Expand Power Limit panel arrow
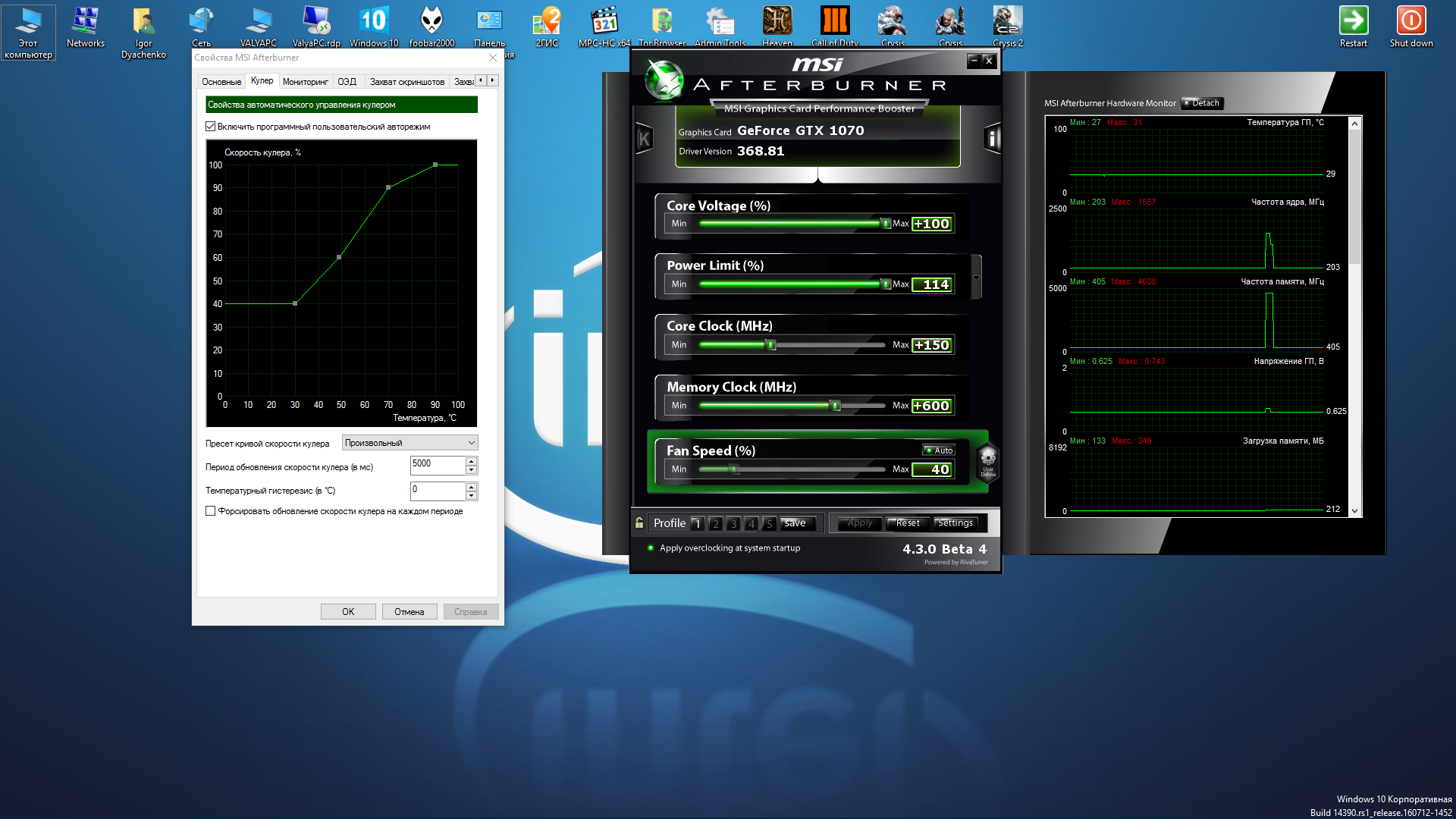Screen dimensions: 1456x819 click(x=976, y=278)
